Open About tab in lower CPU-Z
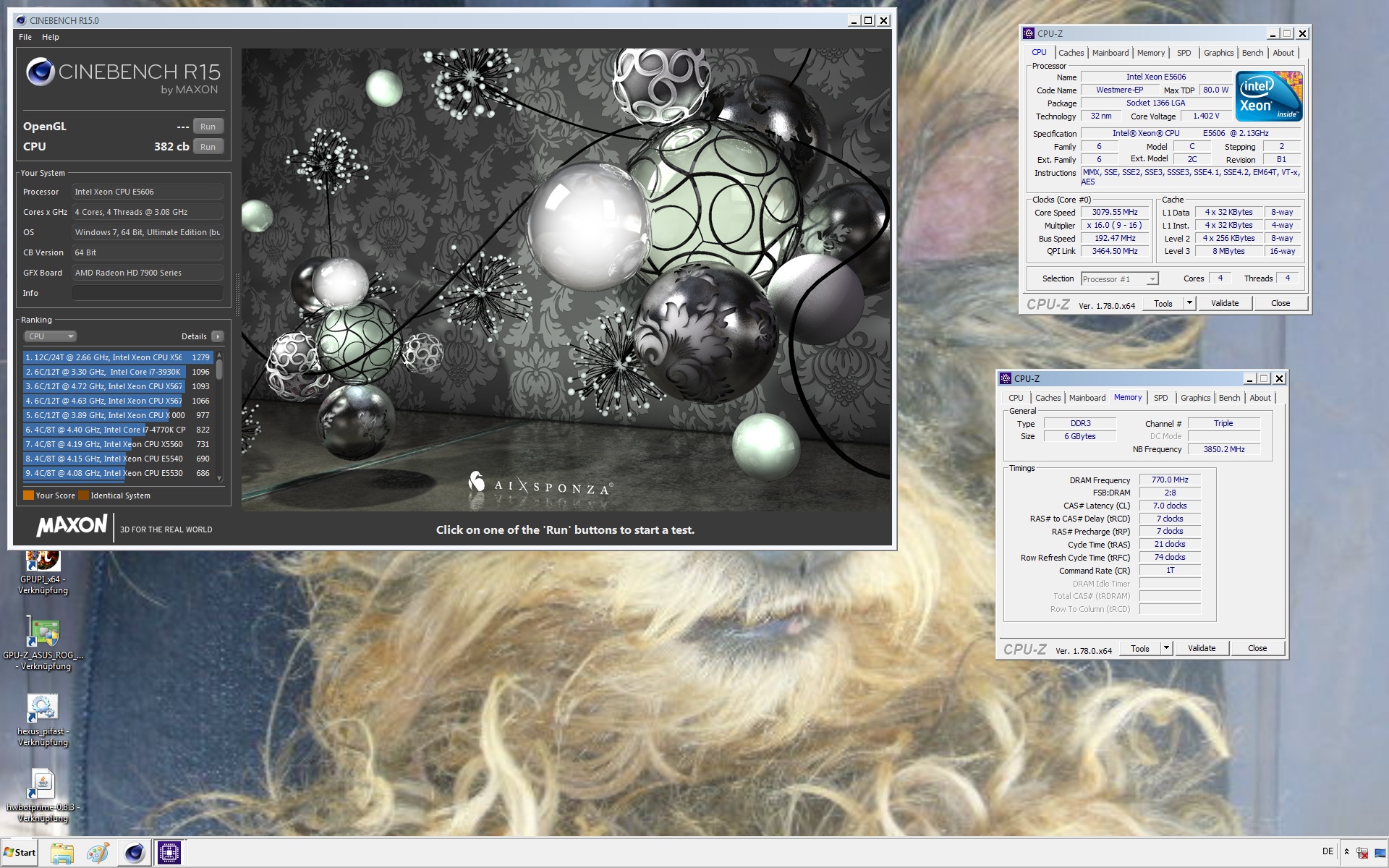 [x=1260, y=398]
